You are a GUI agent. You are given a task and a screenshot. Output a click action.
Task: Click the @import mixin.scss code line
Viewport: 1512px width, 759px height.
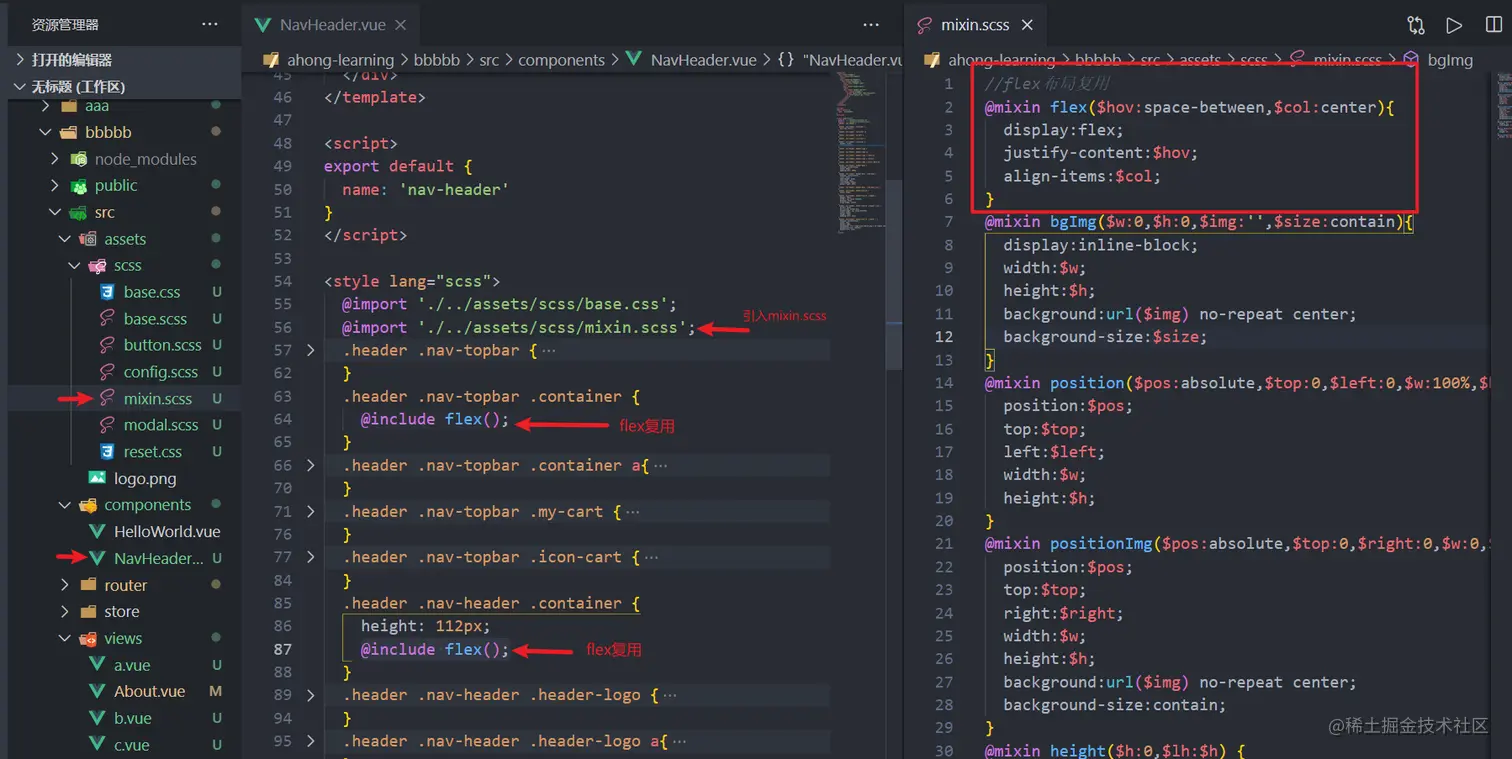(x=519, y=327)
